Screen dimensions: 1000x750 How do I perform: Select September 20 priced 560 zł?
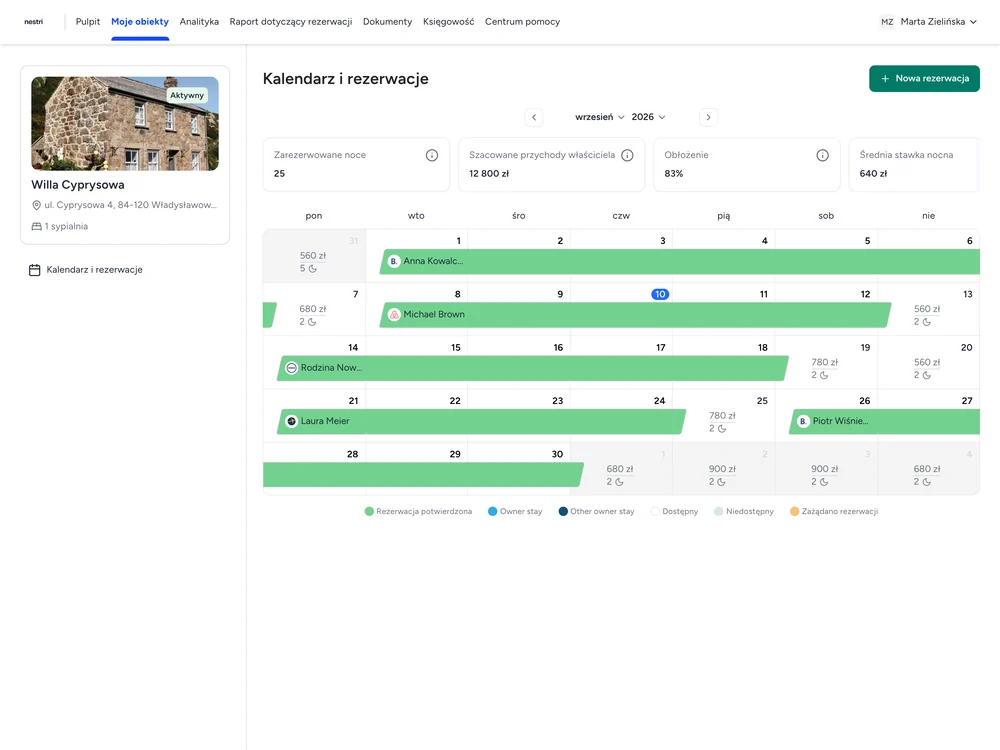point(929,364)
